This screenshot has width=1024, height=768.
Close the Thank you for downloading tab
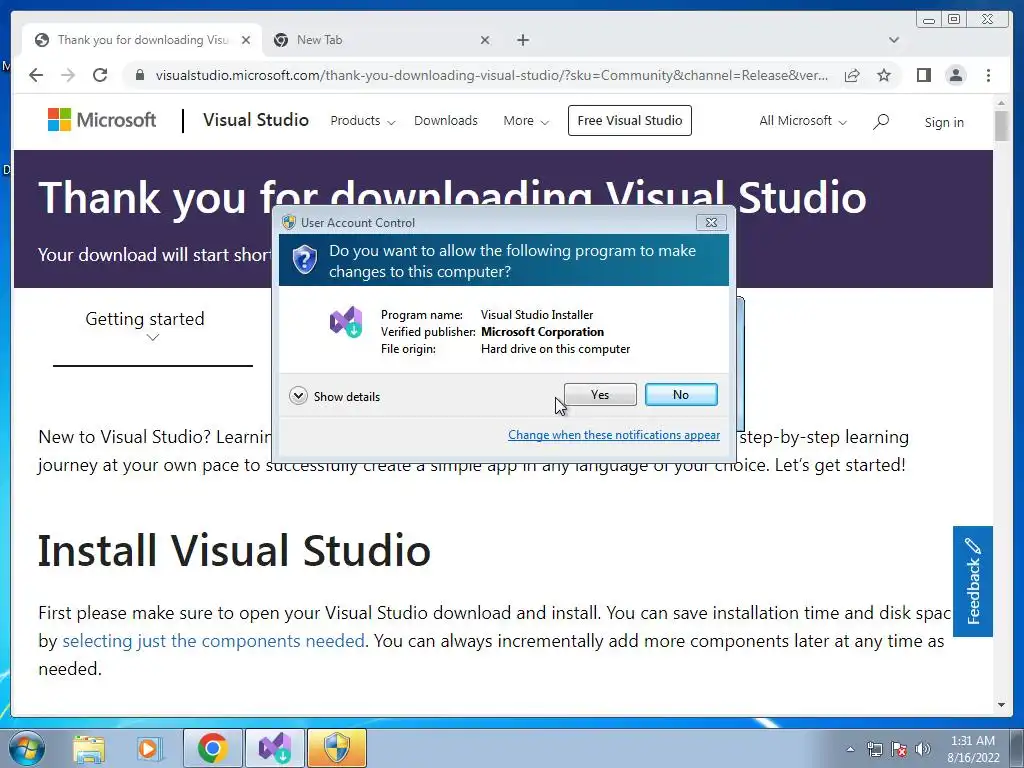[246, 40]
